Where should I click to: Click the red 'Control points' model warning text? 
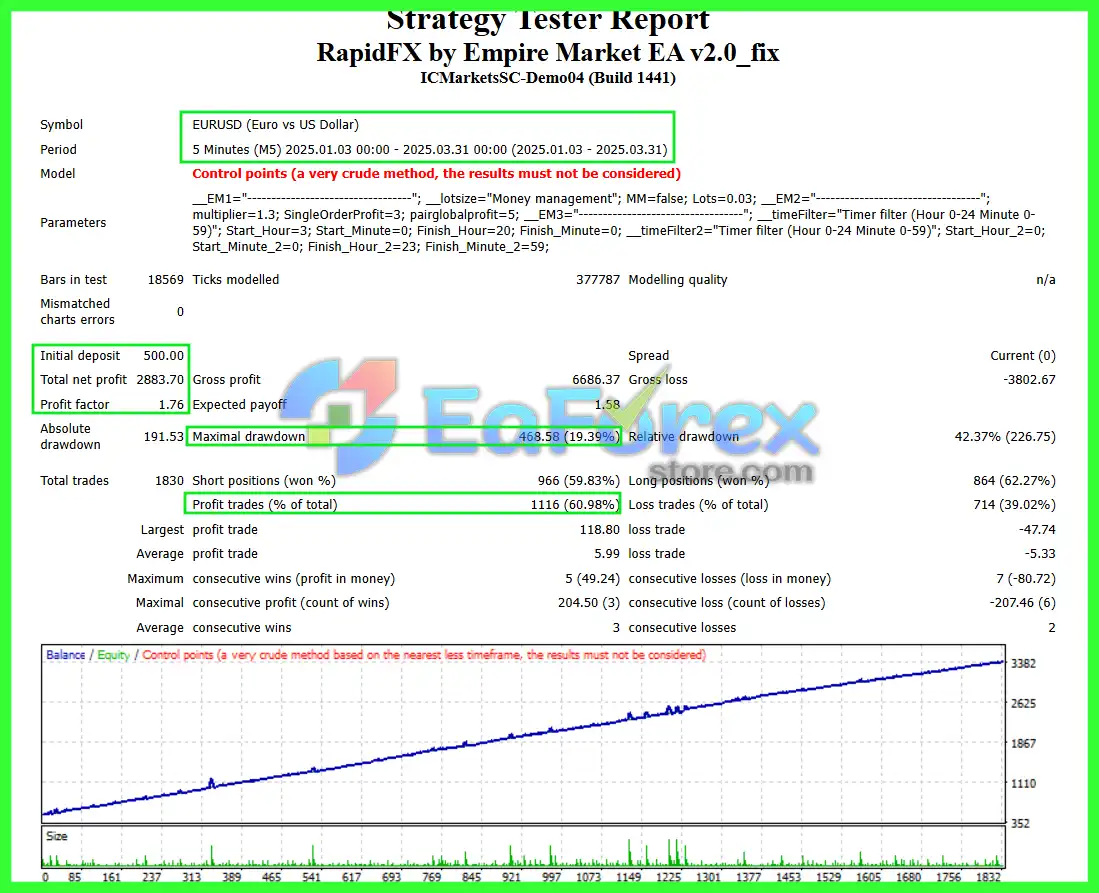click(437, 173)
